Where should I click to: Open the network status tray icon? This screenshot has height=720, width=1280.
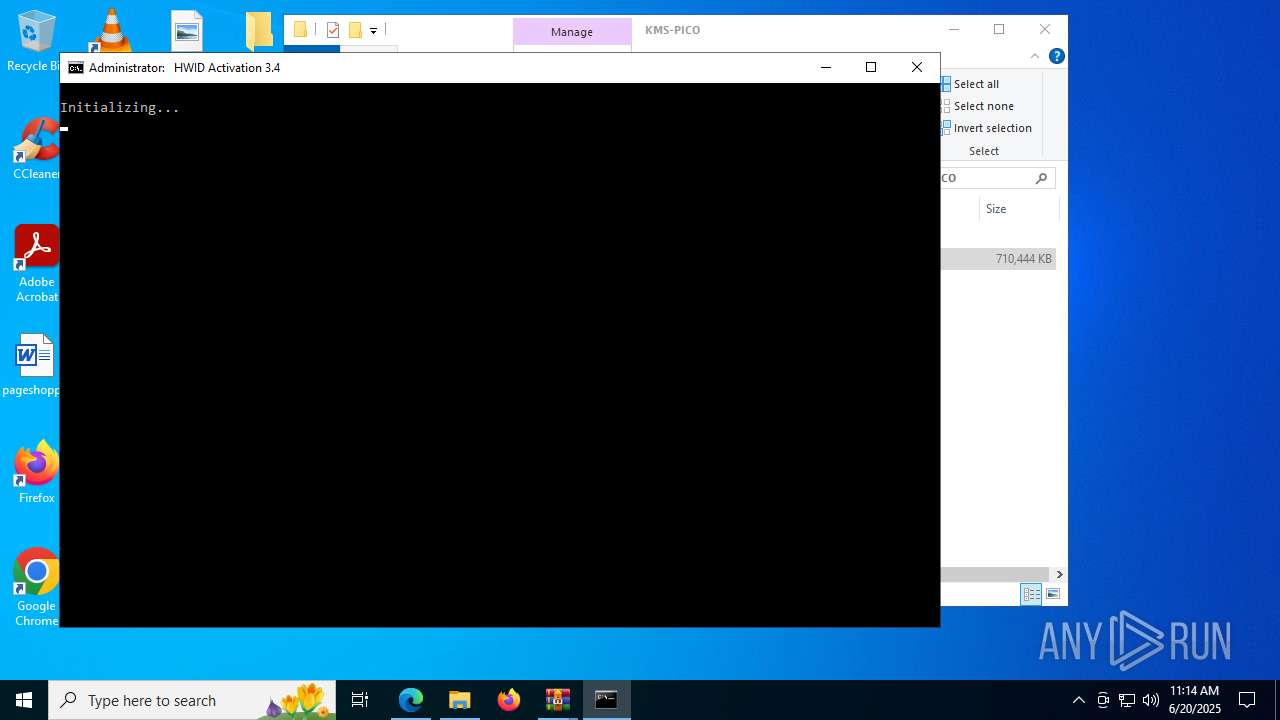[1127, 700]
